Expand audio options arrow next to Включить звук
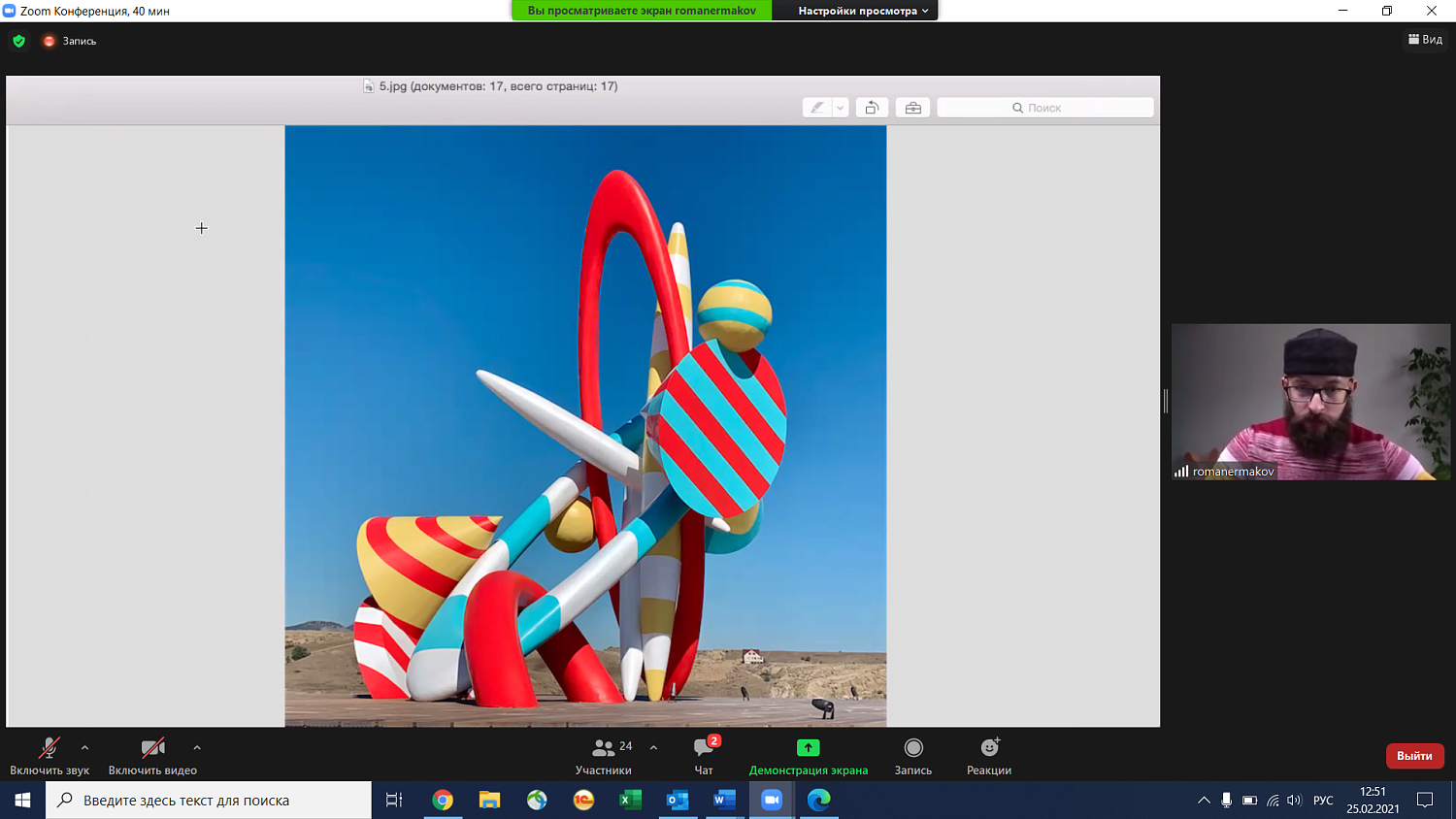 click(84, 747)
